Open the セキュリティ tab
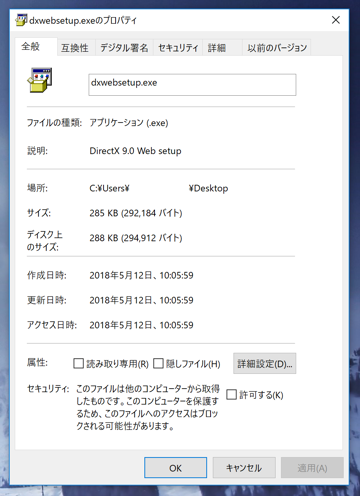The image size is (360, 496). point(178,48)
